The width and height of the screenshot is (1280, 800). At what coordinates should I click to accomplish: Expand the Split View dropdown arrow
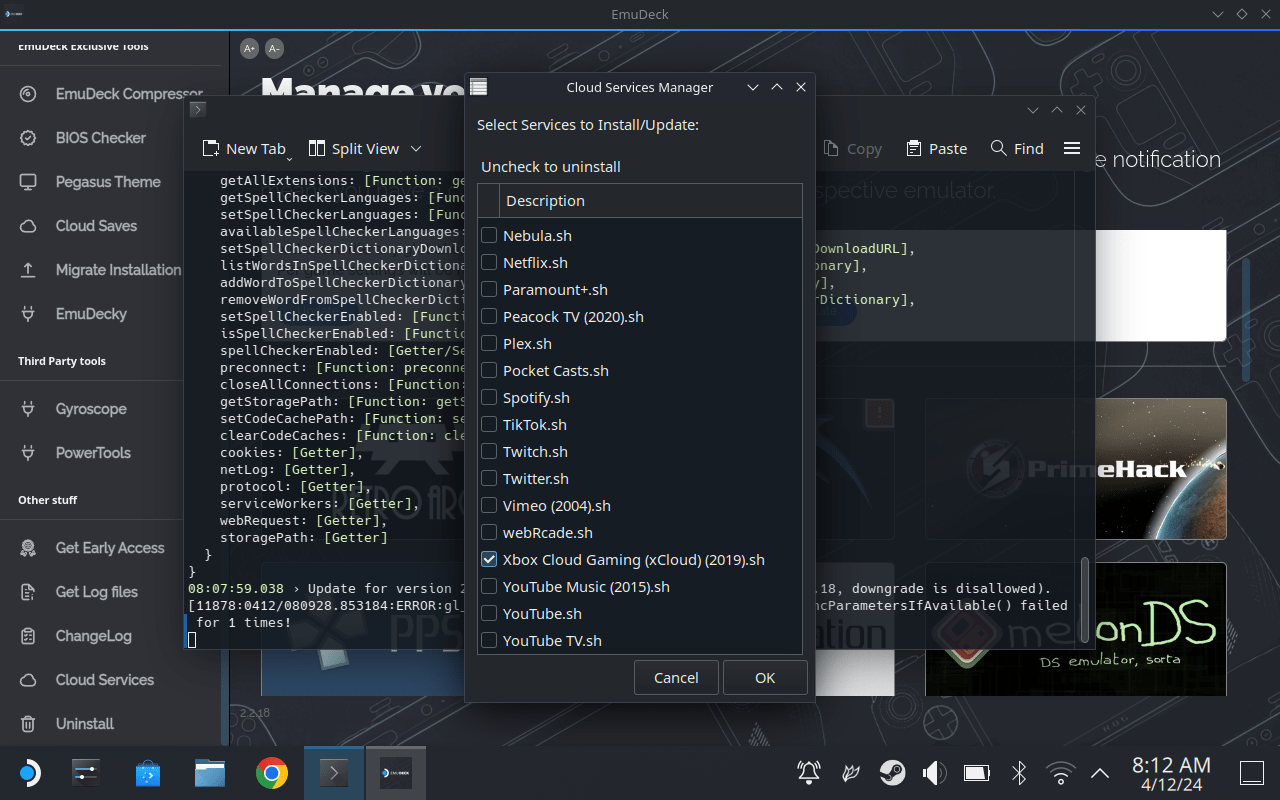click(x=416, y=148)
